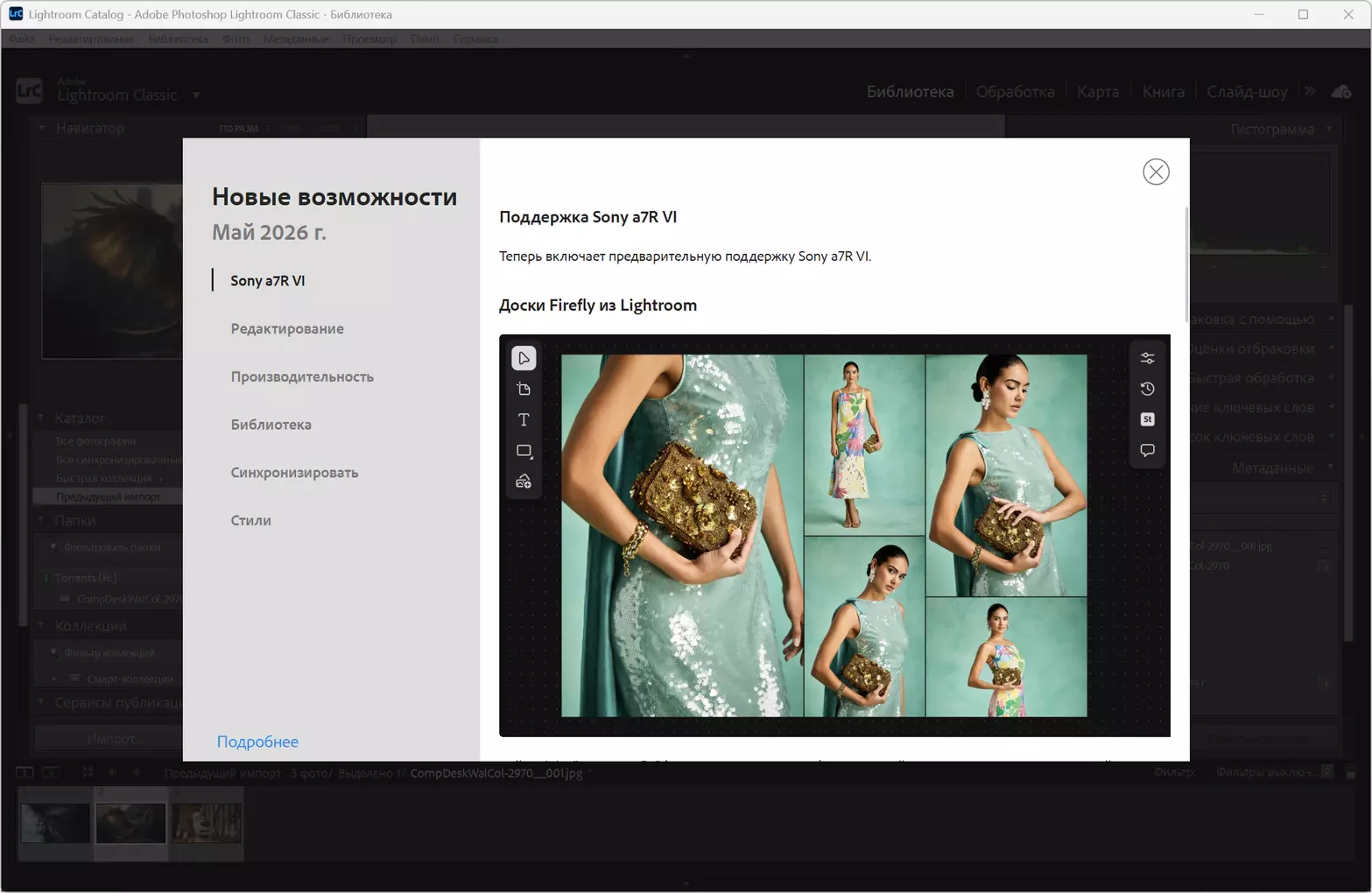Select the third thumbnail in the filmstrip
The image size is (1372, 893).
207,823
